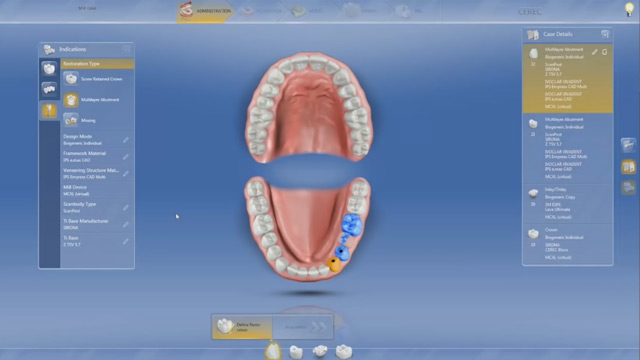This screenshot has height=360, width=640.
Task: Edit the Design Mode setting
Action: click(126, 140)
